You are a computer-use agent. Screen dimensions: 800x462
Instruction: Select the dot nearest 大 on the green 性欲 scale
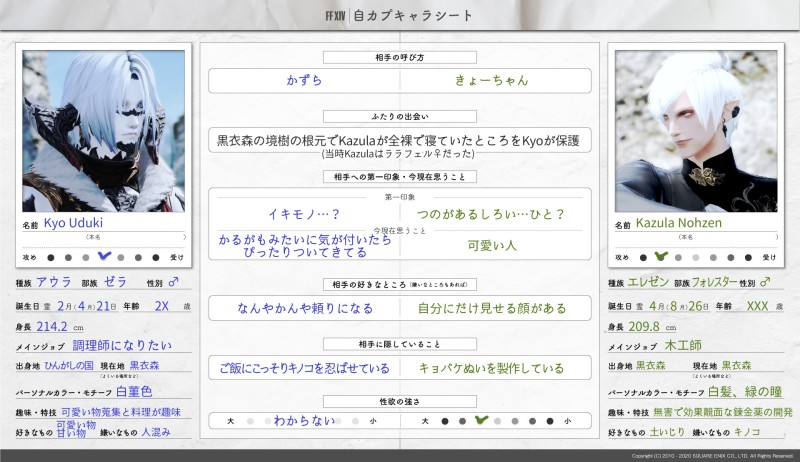(x=445, y=421)
